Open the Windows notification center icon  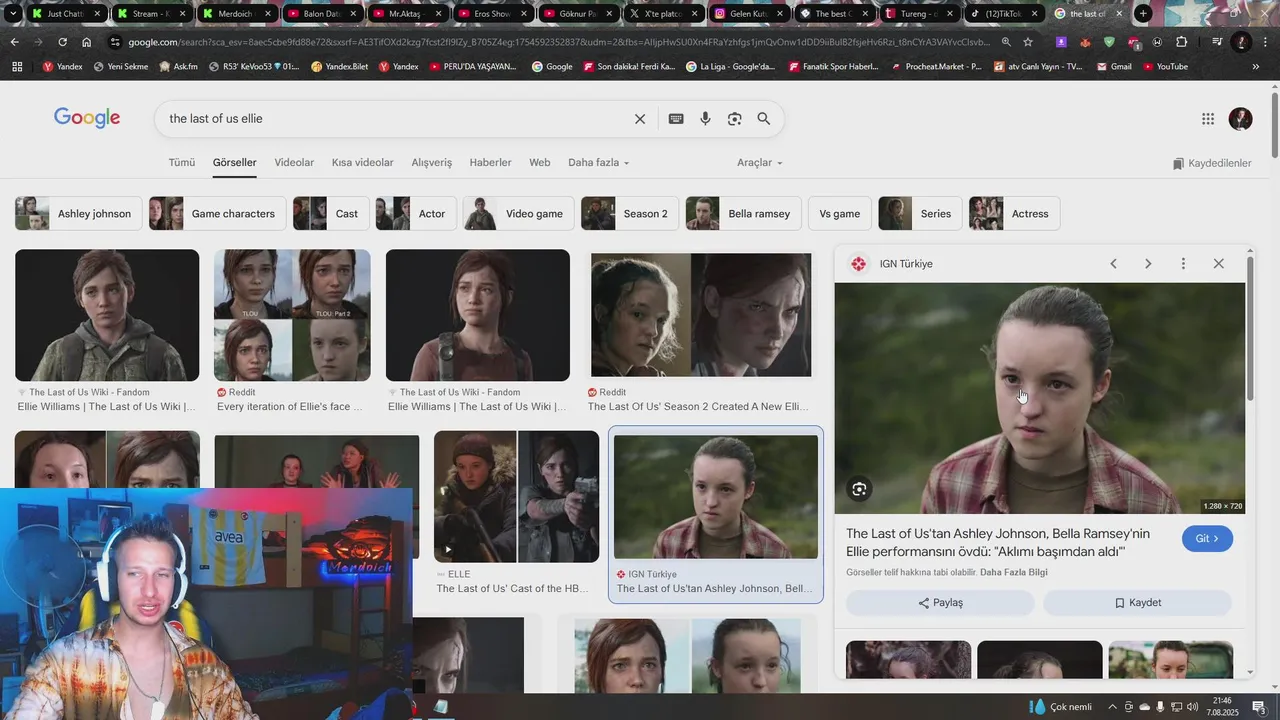point(1260,706)
